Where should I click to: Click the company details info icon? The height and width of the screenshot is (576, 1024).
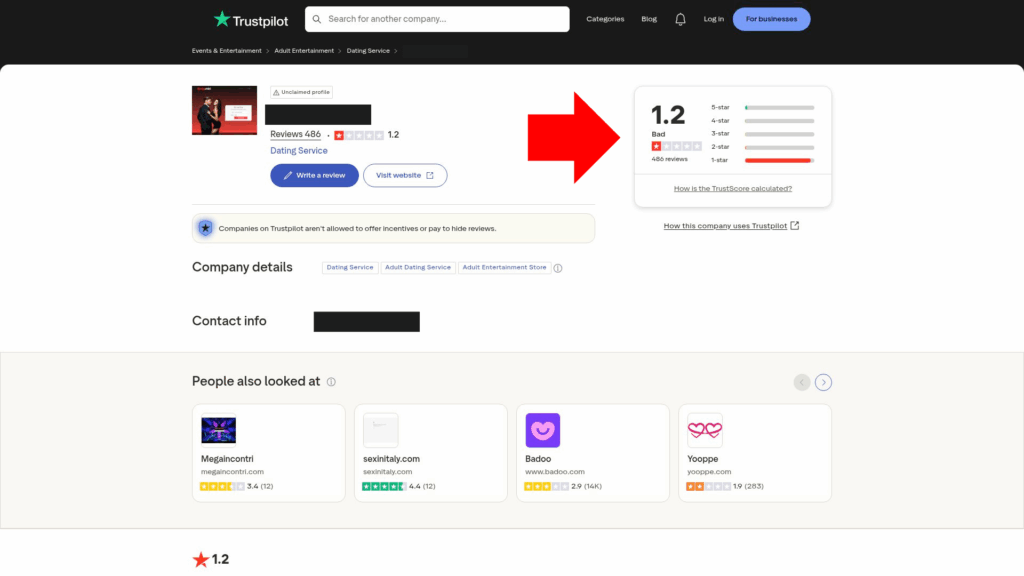pyautogui.click(x=558, y=268)
